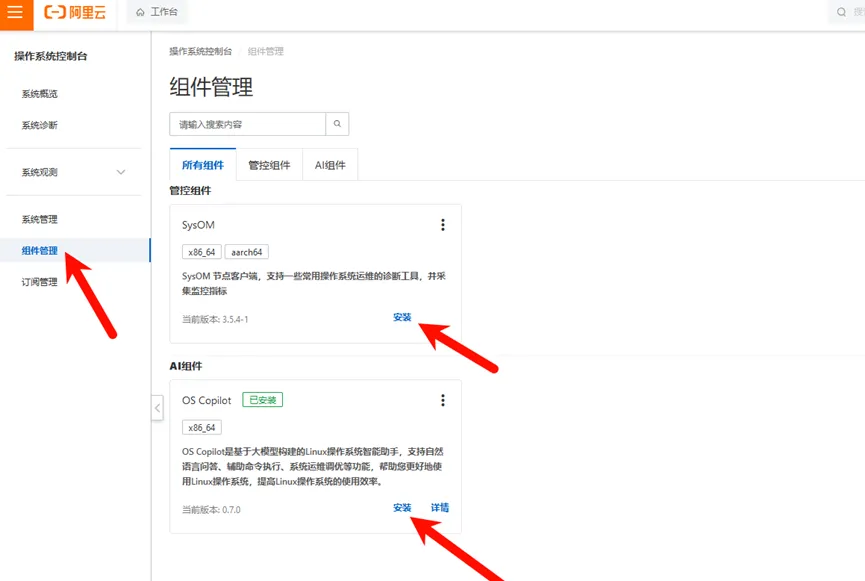The width and height of the screenshot is (865, 581).
Task: Click the 操作系统控制台 sidebar heading
Action: click(x=51, y=56)
